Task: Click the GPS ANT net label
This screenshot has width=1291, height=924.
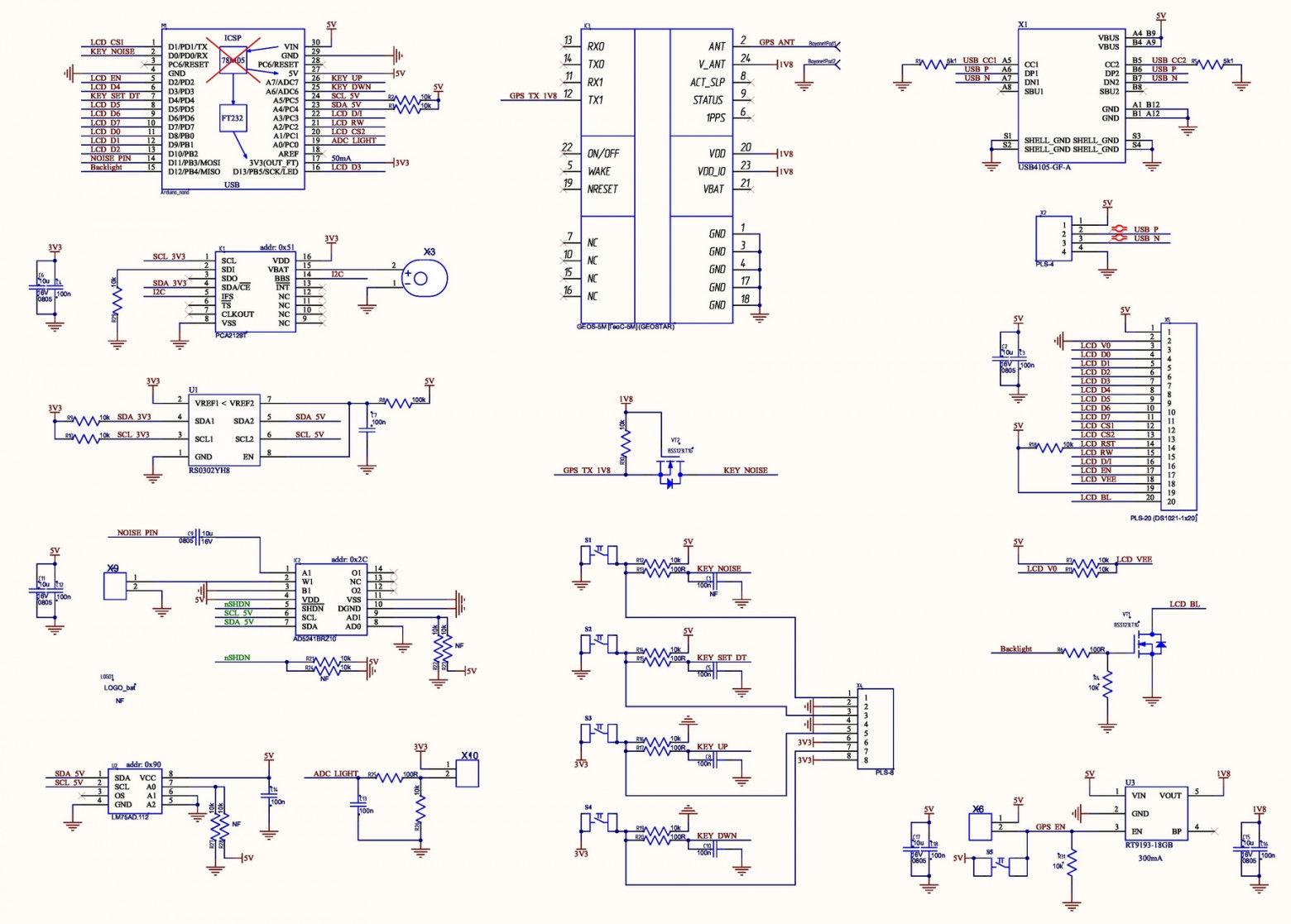Action: (779, 41)
